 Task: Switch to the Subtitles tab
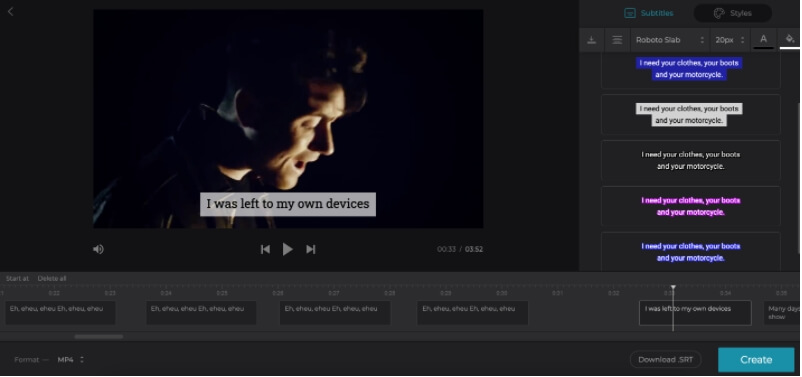click(x=649, y=13)
